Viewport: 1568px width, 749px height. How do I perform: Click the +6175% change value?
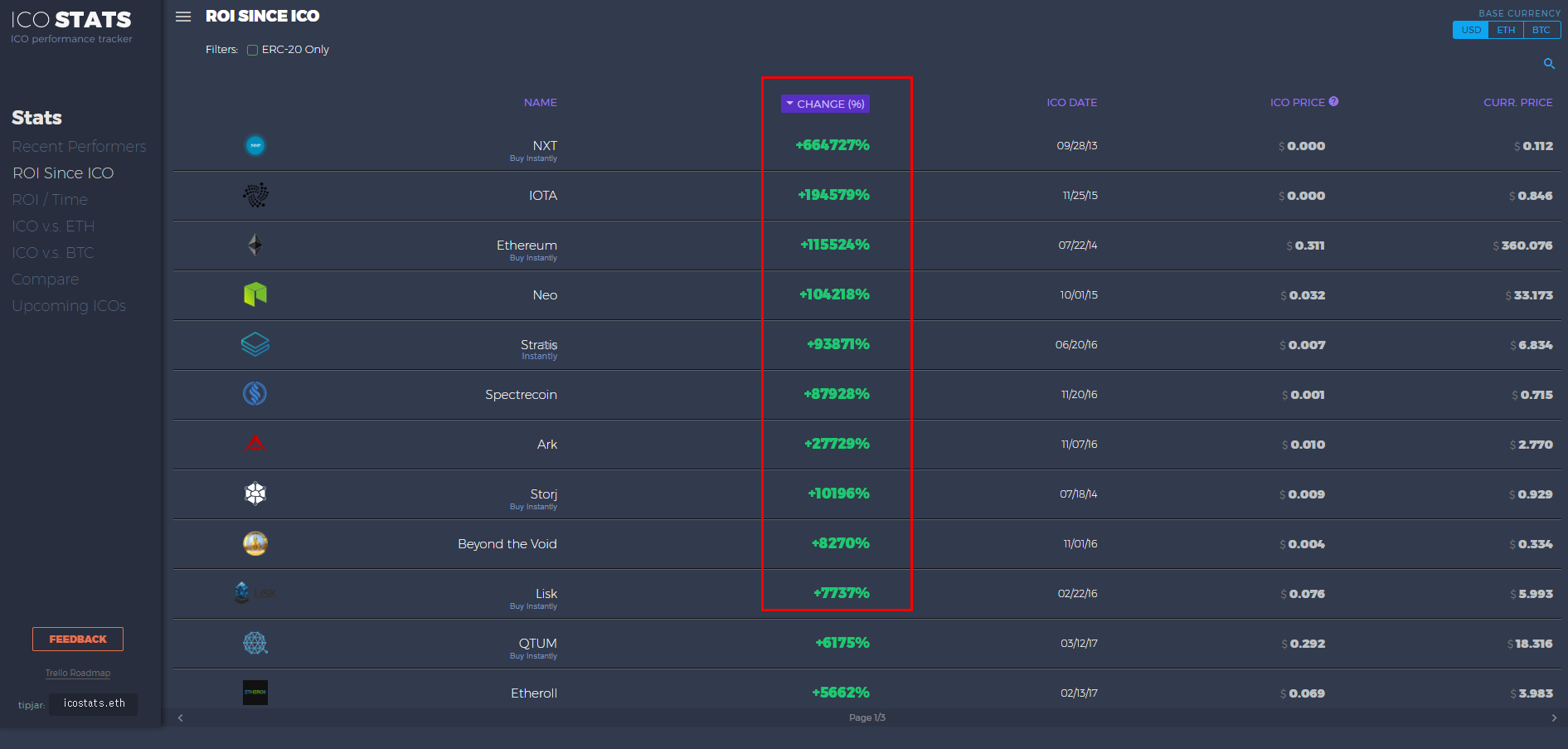[x=842, y=643]
